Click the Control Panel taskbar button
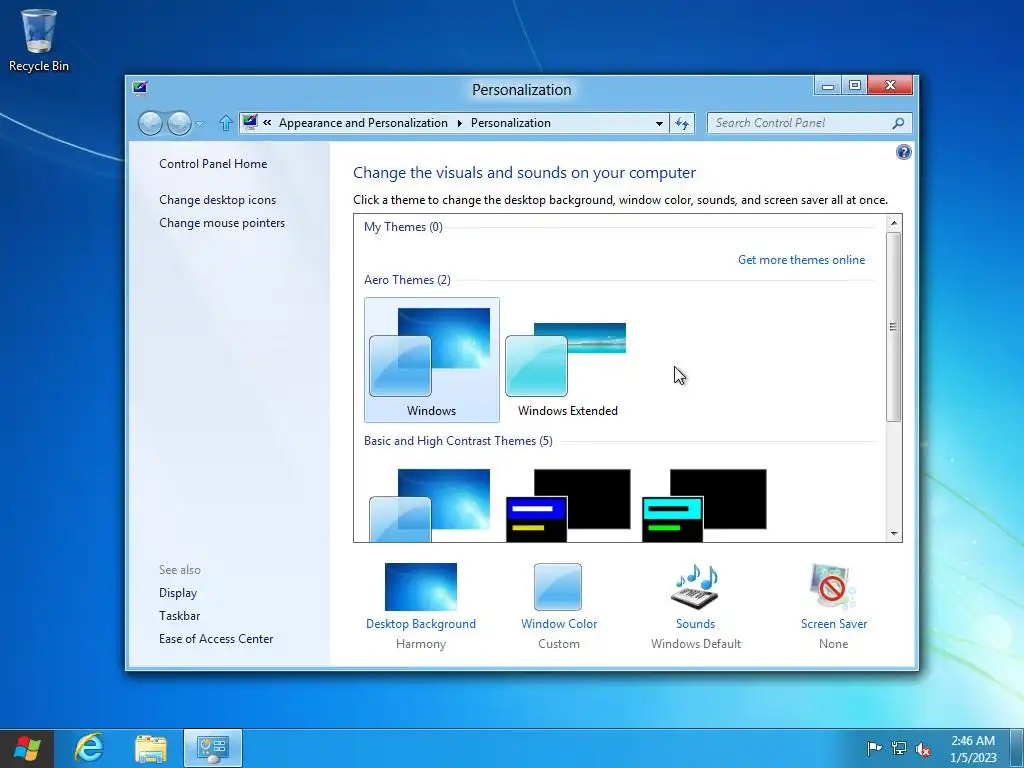The width and height of the screenshot is (1024, 768). pos(213,748)
